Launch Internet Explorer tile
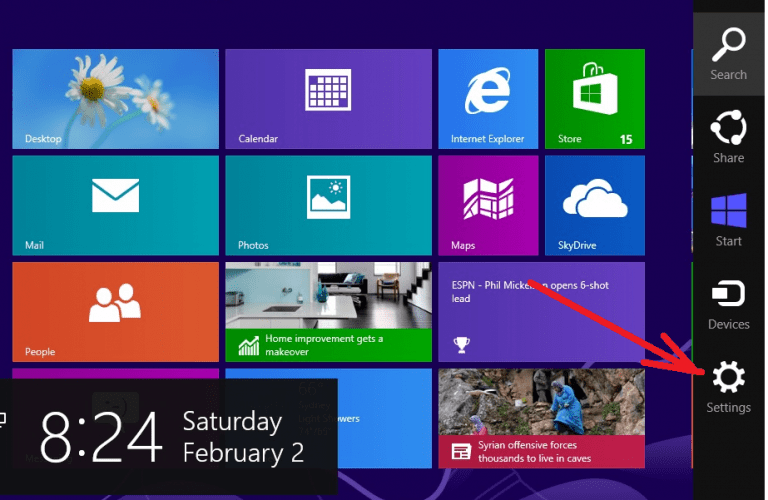768x500 pixels. pos(488,99)
